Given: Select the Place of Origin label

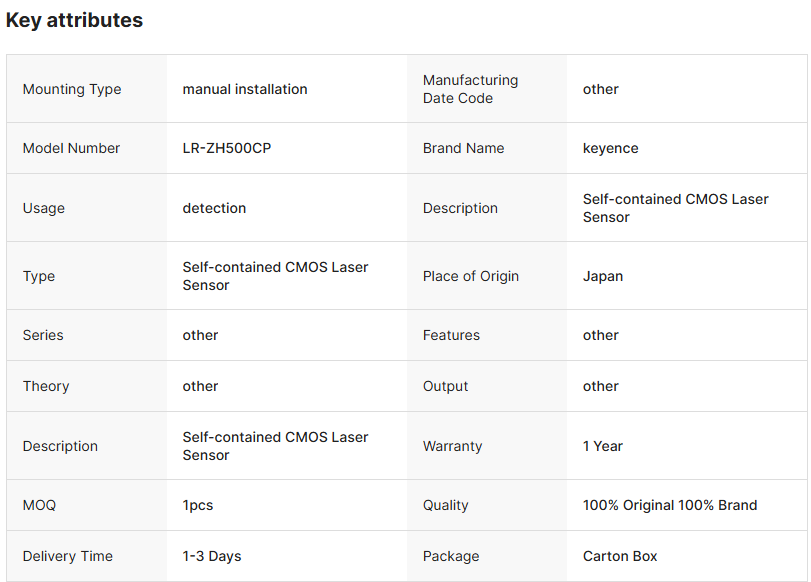Looking at the screenshot, I should coord(471,276).
